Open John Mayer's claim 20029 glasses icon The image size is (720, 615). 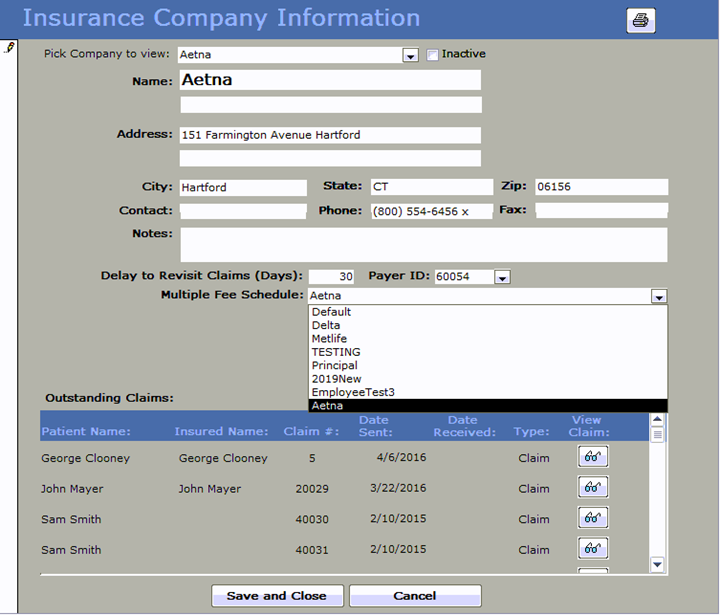[x=593, y=488]
